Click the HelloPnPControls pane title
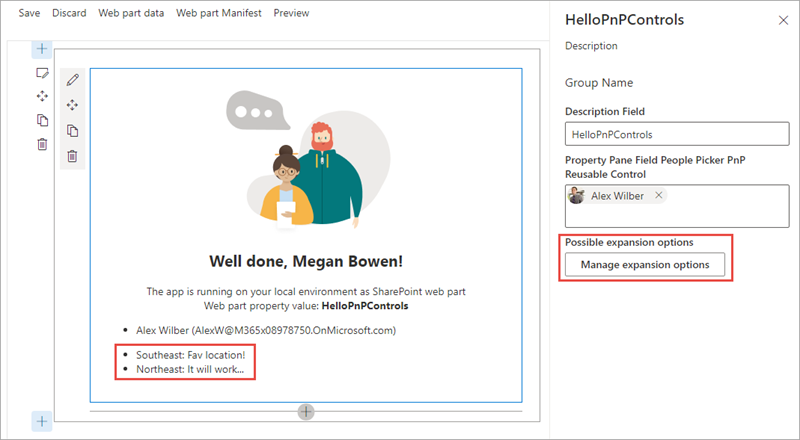 click(624, 20)
